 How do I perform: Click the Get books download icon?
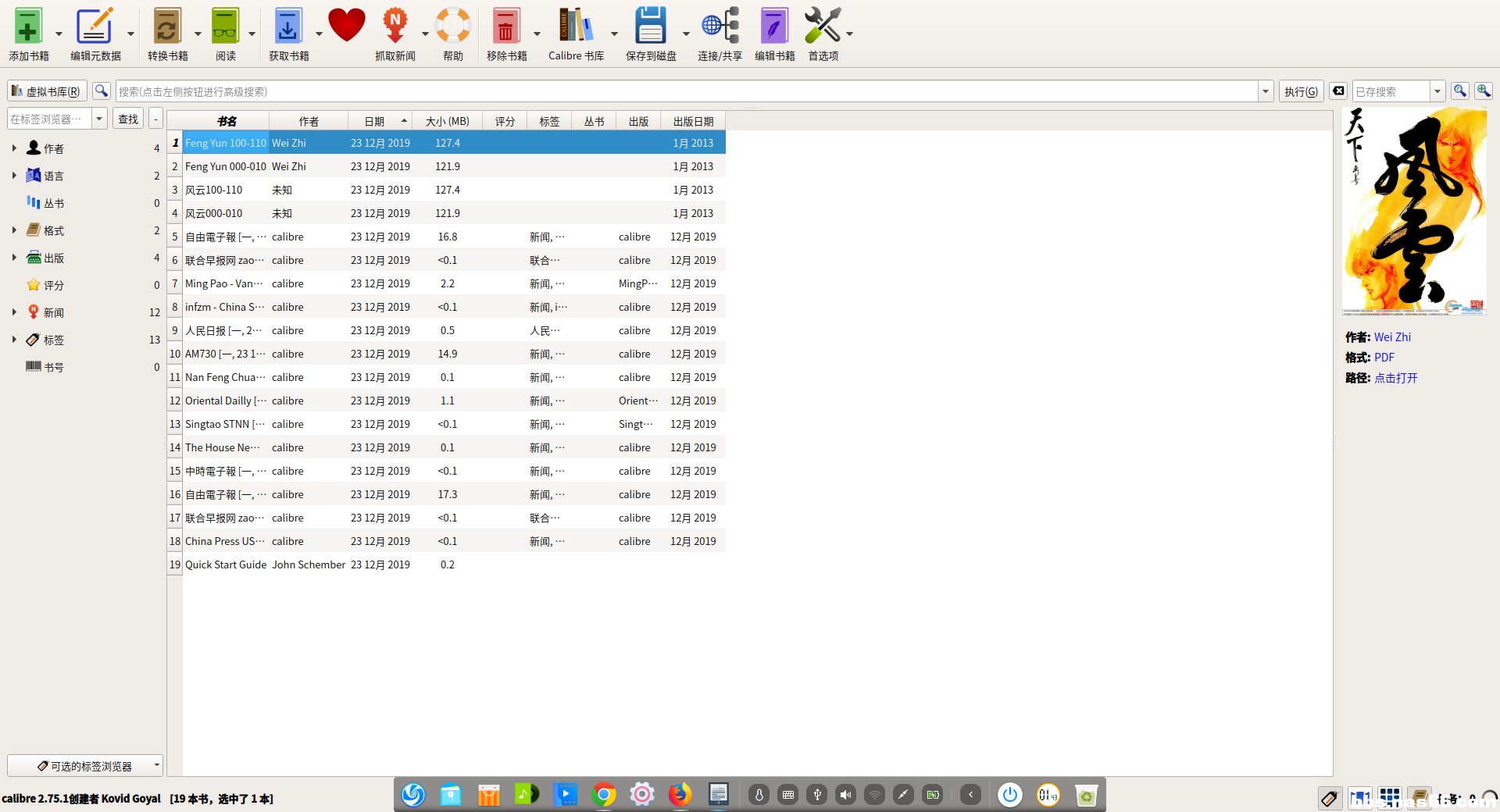(x=288, y=27)
